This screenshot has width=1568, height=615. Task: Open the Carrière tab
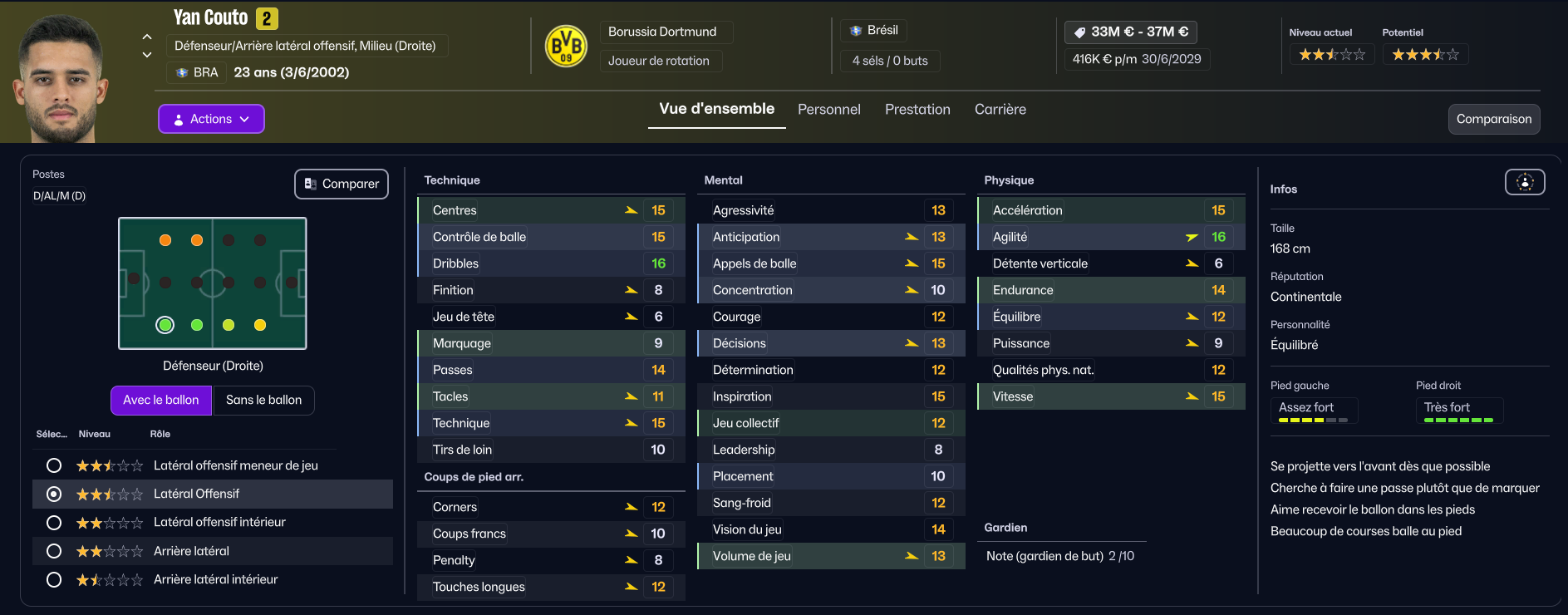click(1000, 110)
